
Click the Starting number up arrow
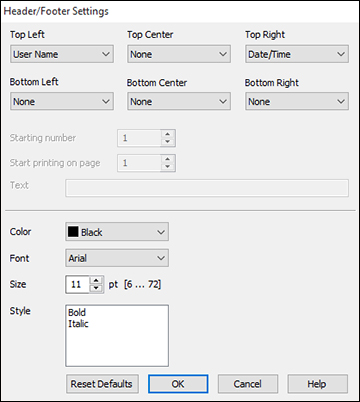tap(168, 134)
